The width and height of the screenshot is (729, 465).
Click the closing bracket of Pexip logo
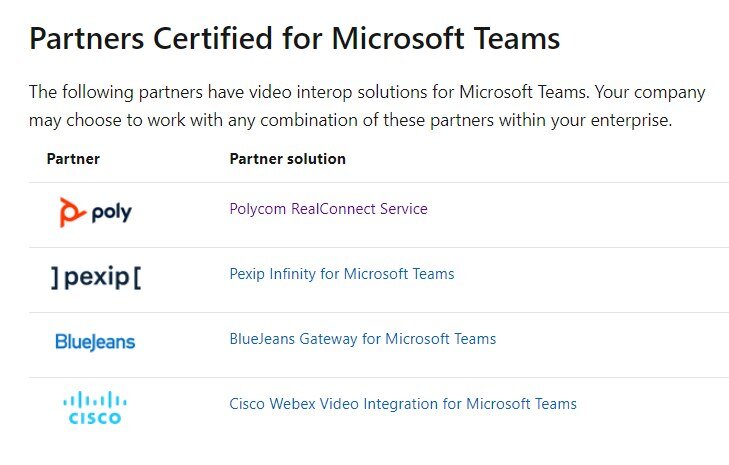tap(136, 277)
